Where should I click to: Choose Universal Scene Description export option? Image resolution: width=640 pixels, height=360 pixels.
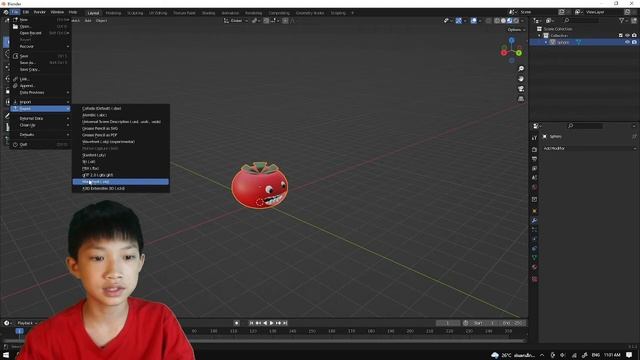120,122
